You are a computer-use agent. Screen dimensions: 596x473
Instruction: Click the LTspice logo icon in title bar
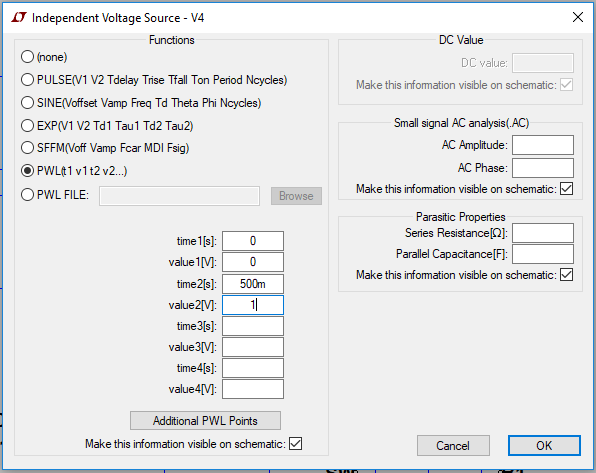pos(19,17)
